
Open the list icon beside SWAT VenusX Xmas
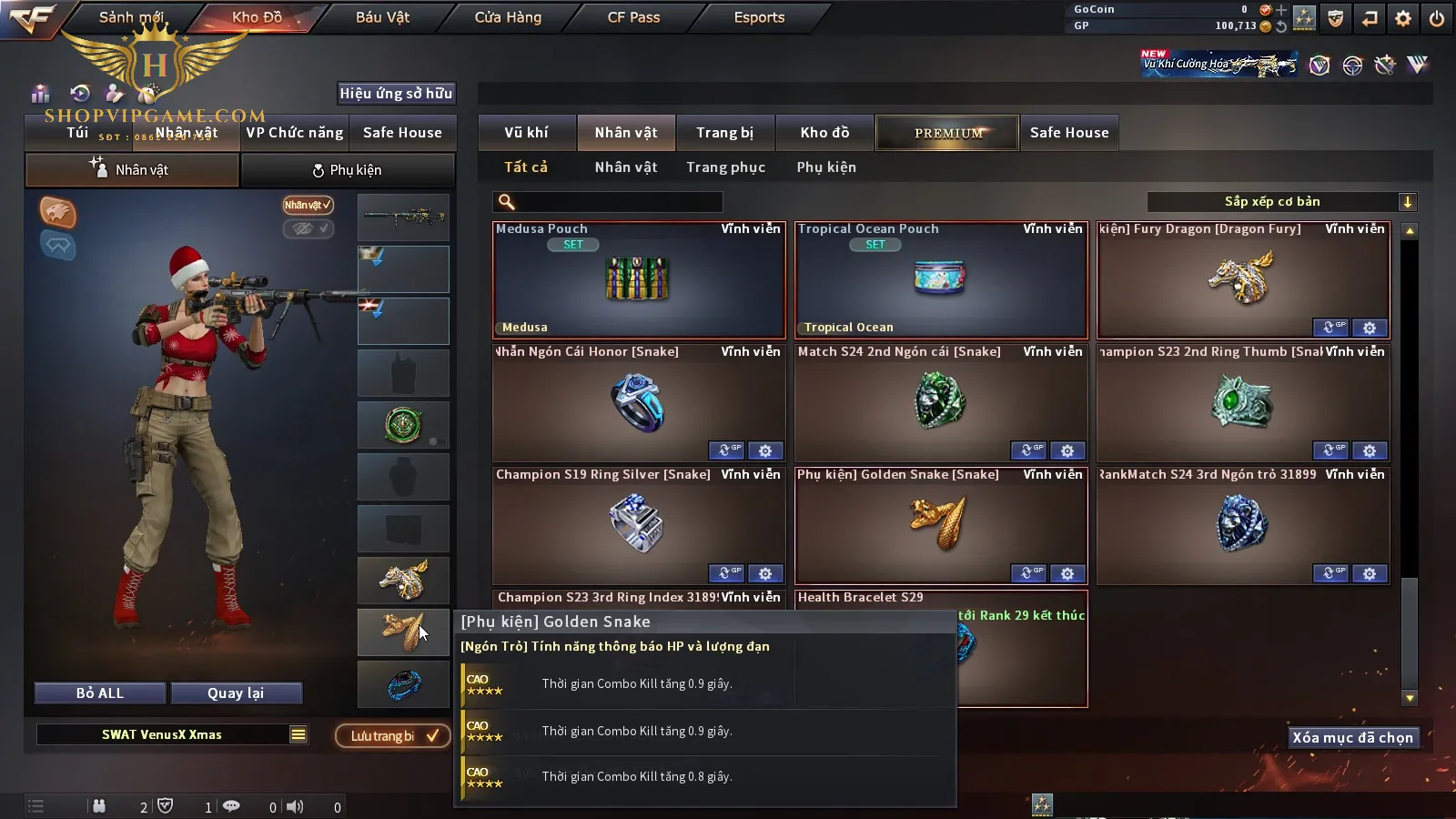click(298, 734)
